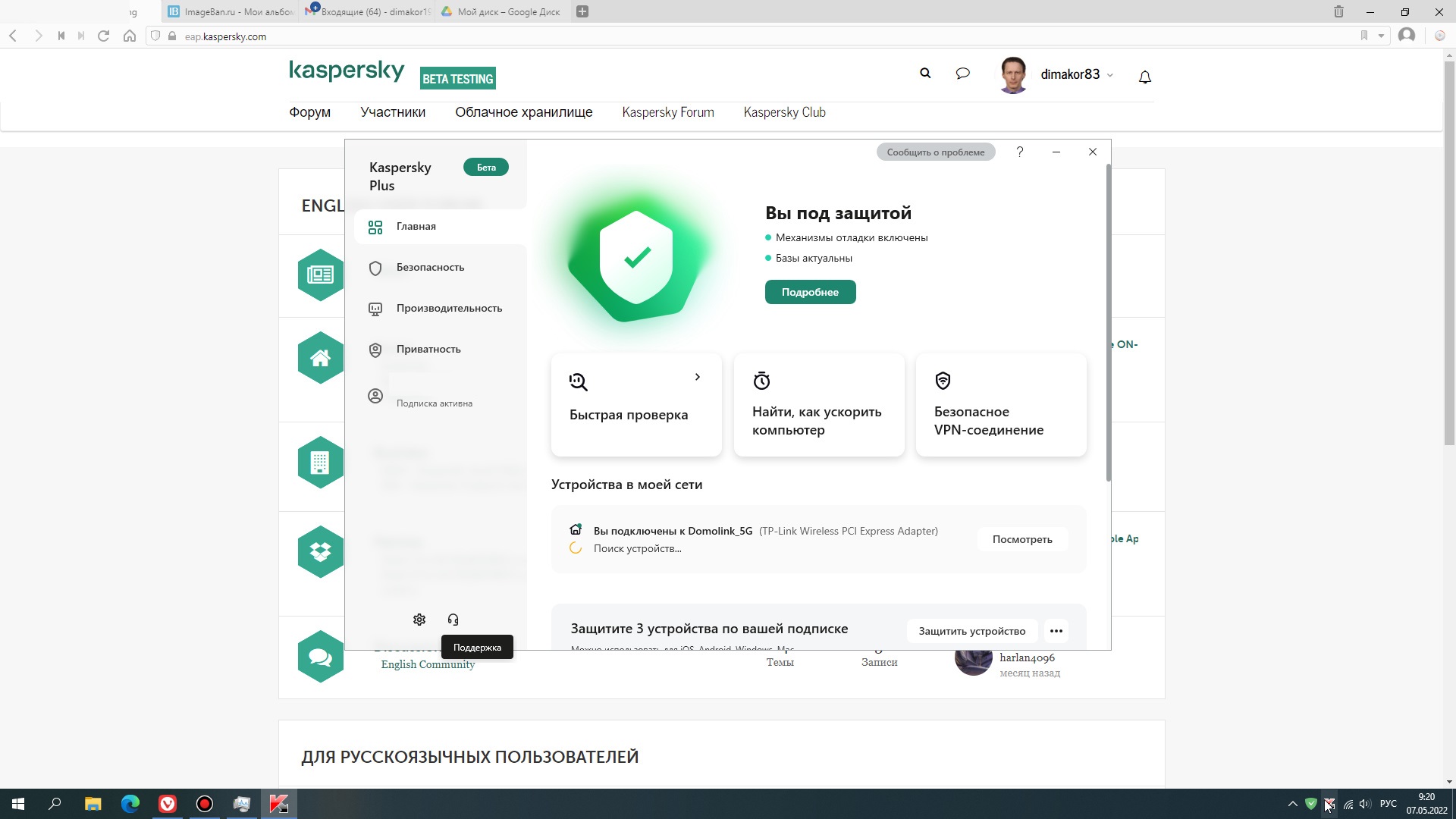Click the house hexagon icon on forum
Screen dimensions: 1456x819
(x=320, y=358)
